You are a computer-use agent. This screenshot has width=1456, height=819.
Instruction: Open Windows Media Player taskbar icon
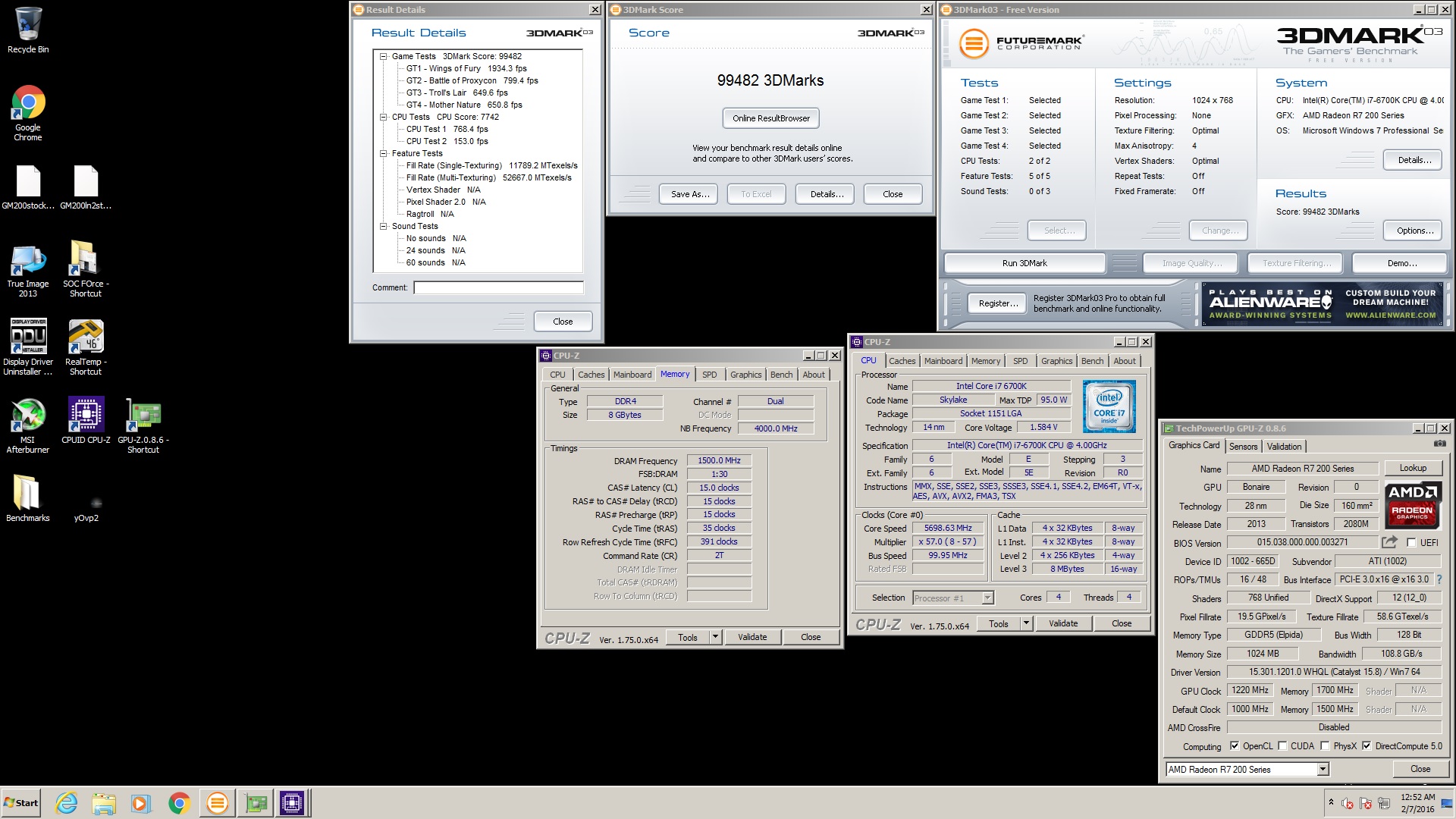141,802
